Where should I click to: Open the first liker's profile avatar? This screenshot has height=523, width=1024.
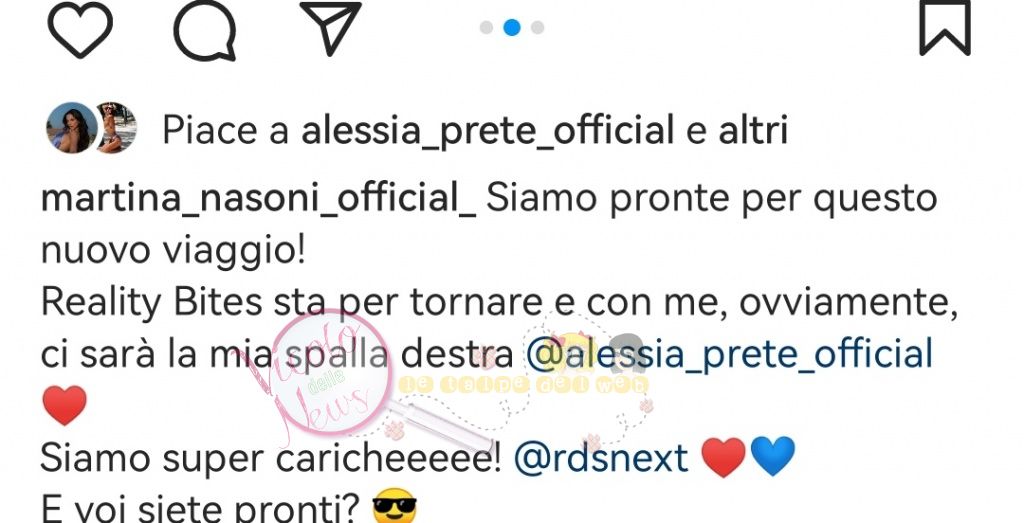point(71,128)
